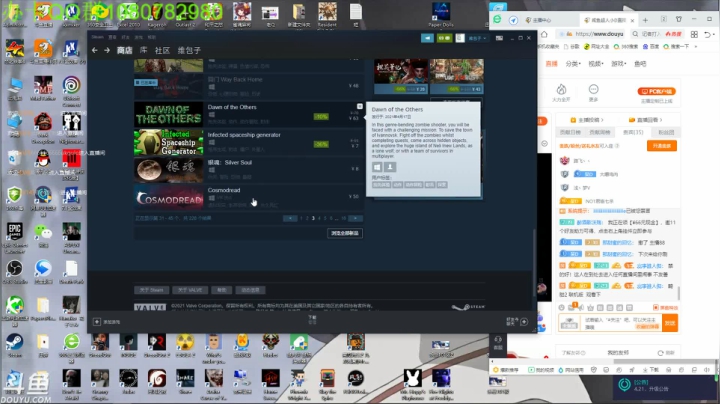Click browser home icon in Douyu window
720x404 pixels.
coord(544,34)
